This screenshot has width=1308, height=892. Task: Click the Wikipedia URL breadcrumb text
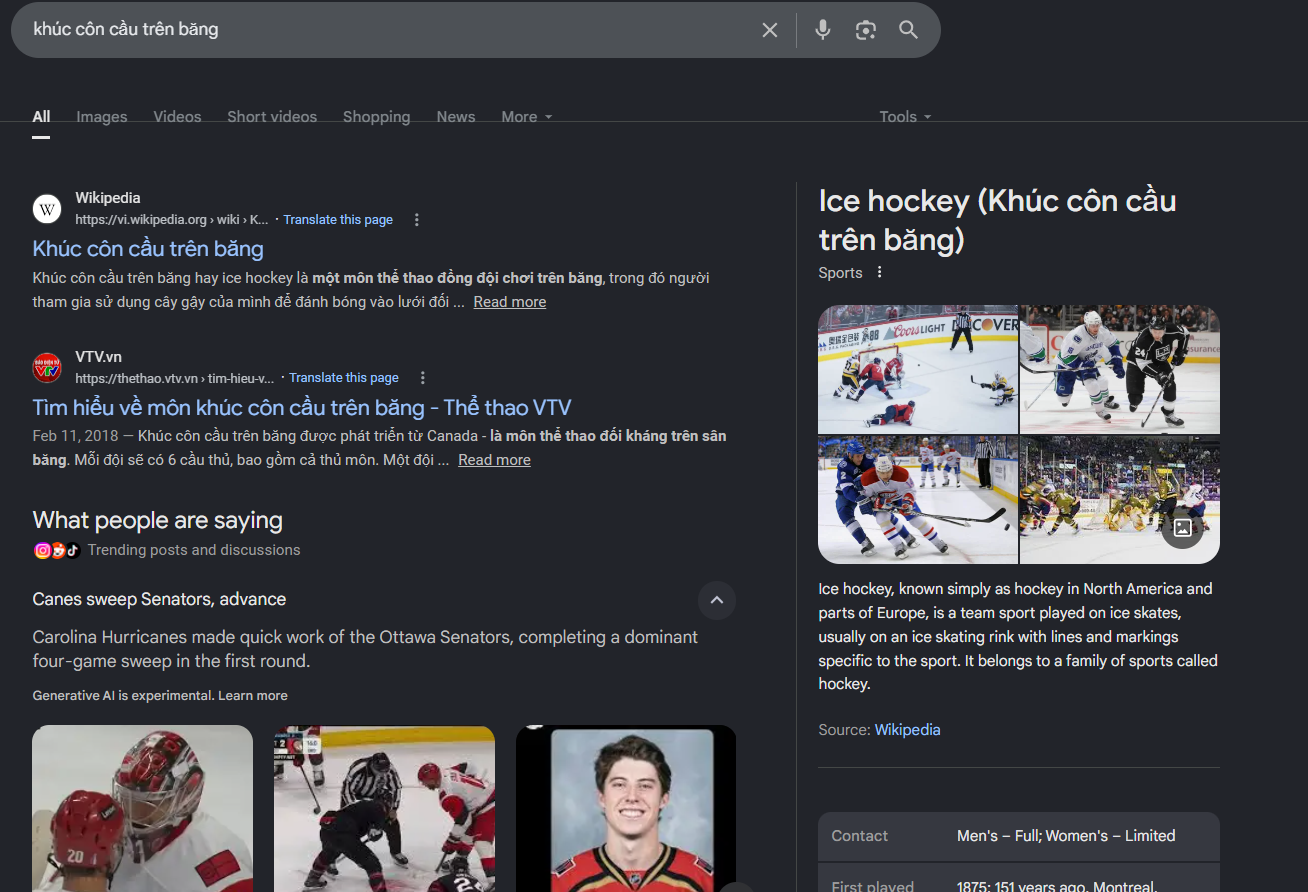click(172, 220)
